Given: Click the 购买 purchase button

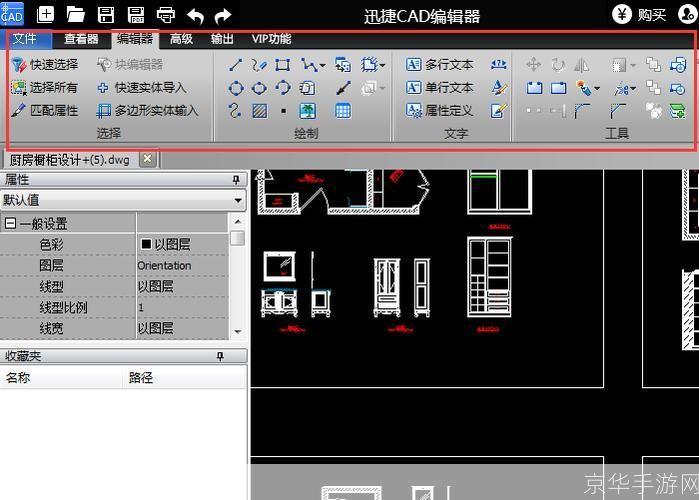Looking at the screenshot, I should pyautogui.click(x=639, y=15).
